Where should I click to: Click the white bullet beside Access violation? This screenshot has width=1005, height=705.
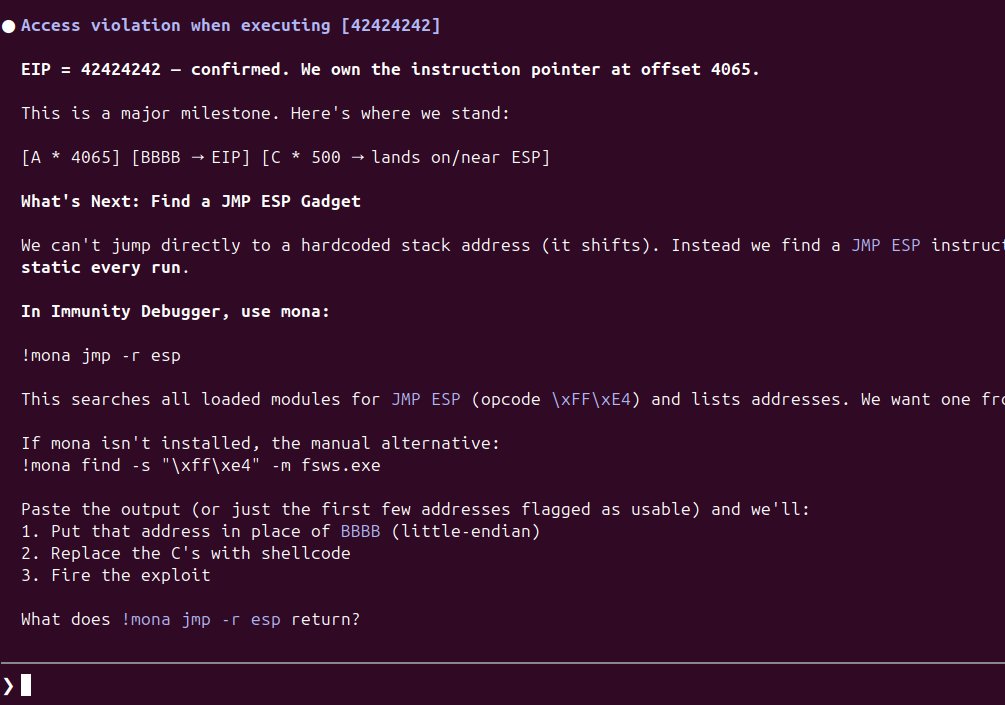[8, 26]
